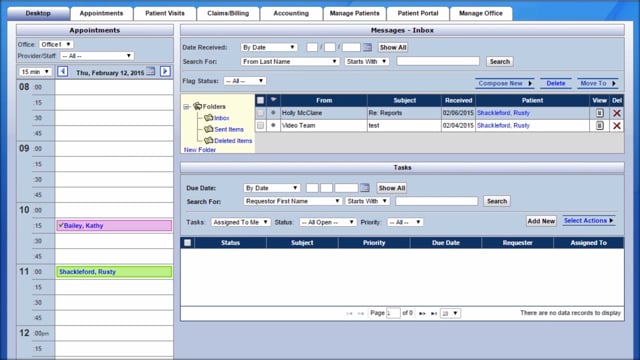Open the Manage Patients tab
Viewport: 640px width, 360px height.
pos(354,13)
